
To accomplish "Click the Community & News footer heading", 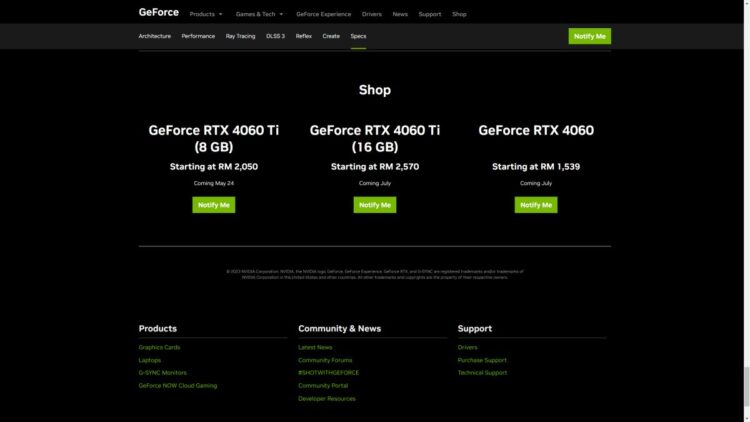I will 340,329.
